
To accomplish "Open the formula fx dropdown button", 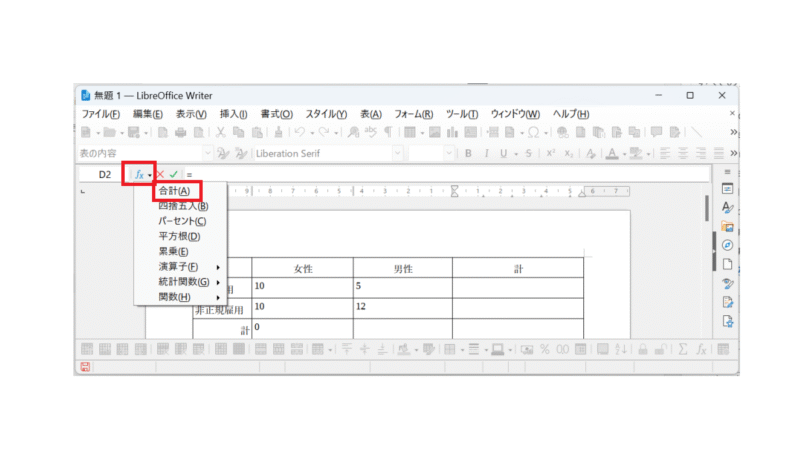I will [142, 174].
